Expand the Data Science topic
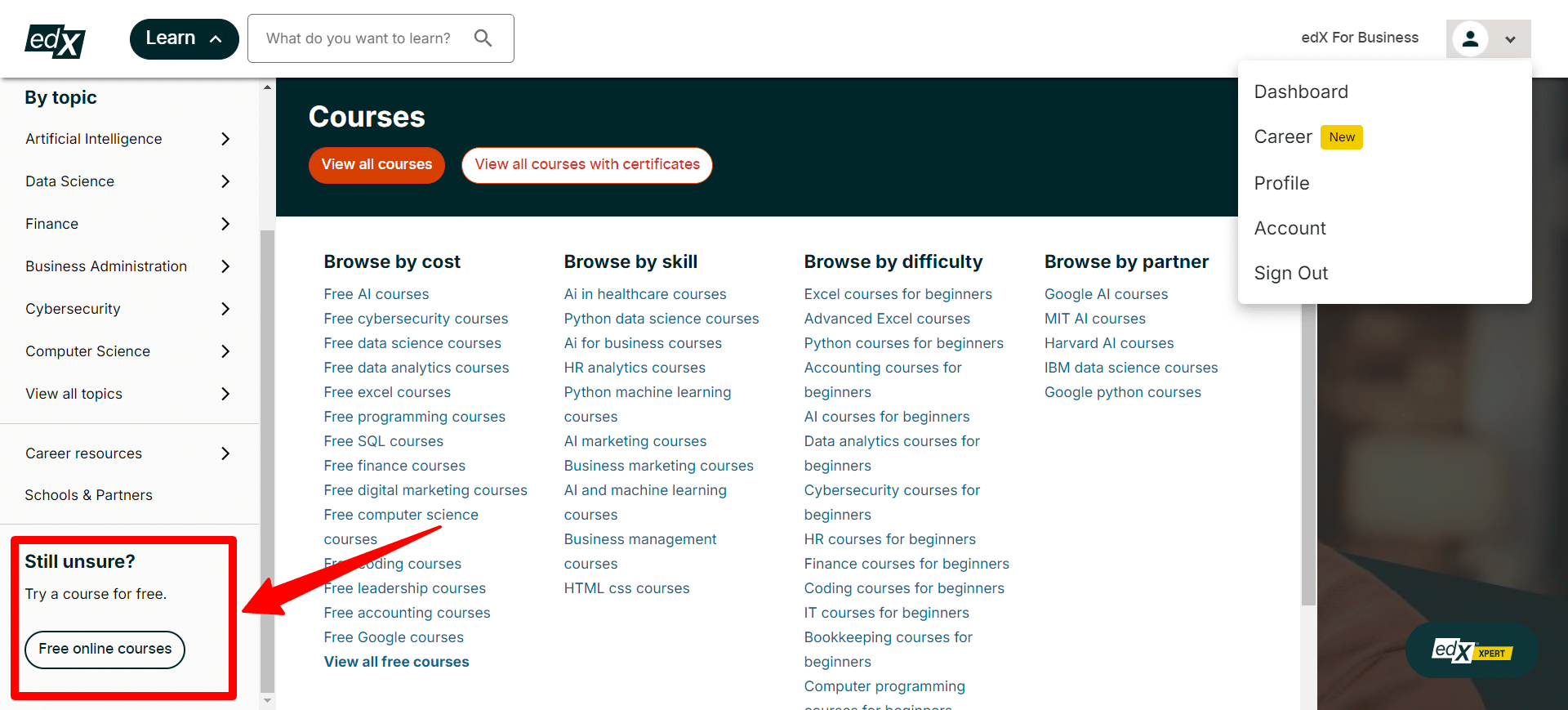Image resolution: width=1568 pixels, height=710 pixels. pos(128,181)
